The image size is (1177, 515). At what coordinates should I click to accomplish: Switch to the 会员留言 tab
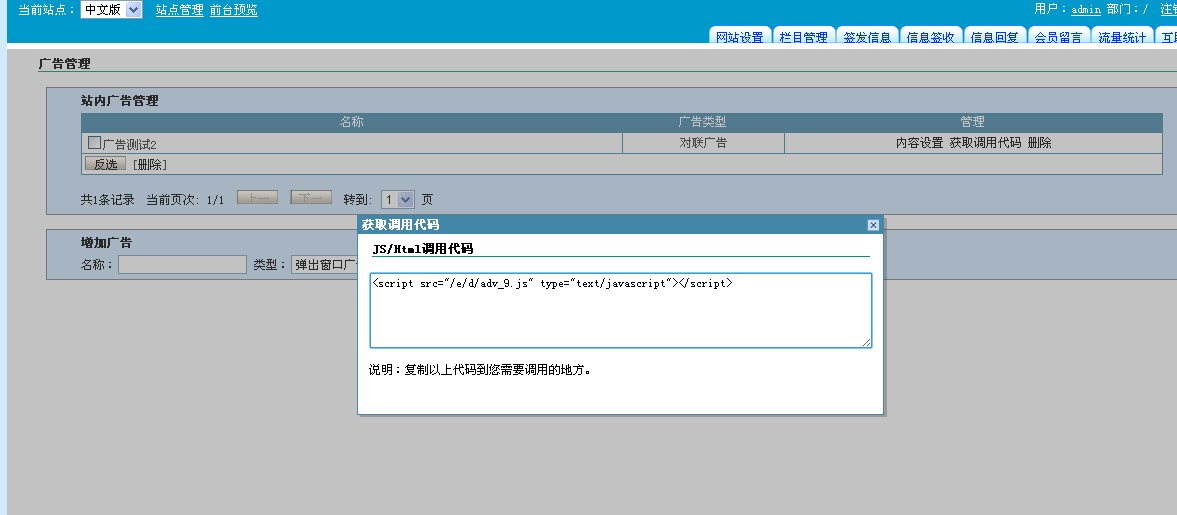coord(1058,37)
